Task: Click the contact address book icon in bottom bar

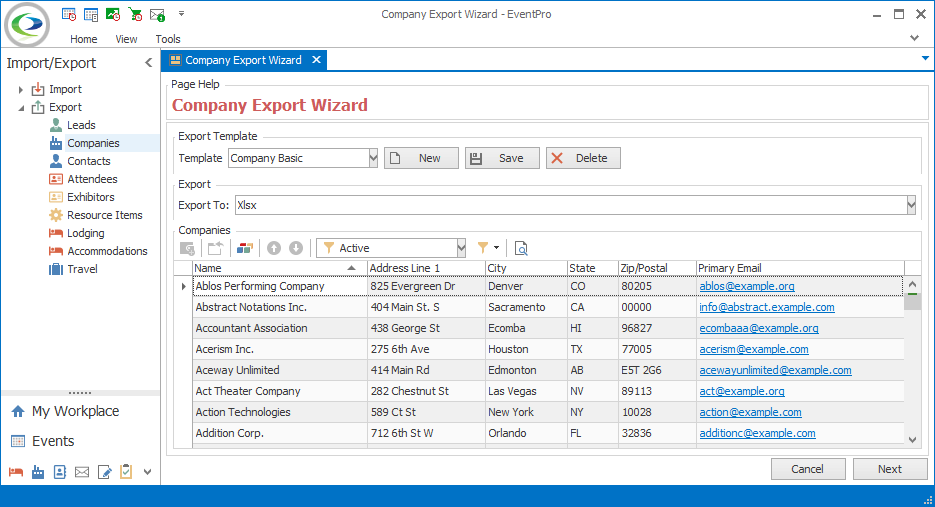Action: coord(60,472)
